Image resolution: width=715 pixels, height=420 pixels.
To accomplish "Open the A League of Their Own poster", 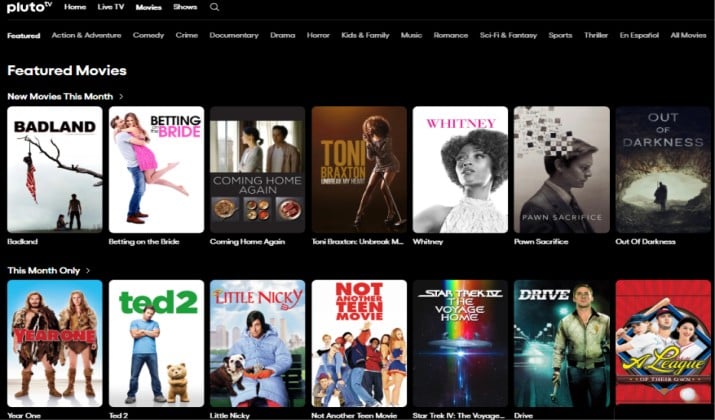I will pos(663,343).
